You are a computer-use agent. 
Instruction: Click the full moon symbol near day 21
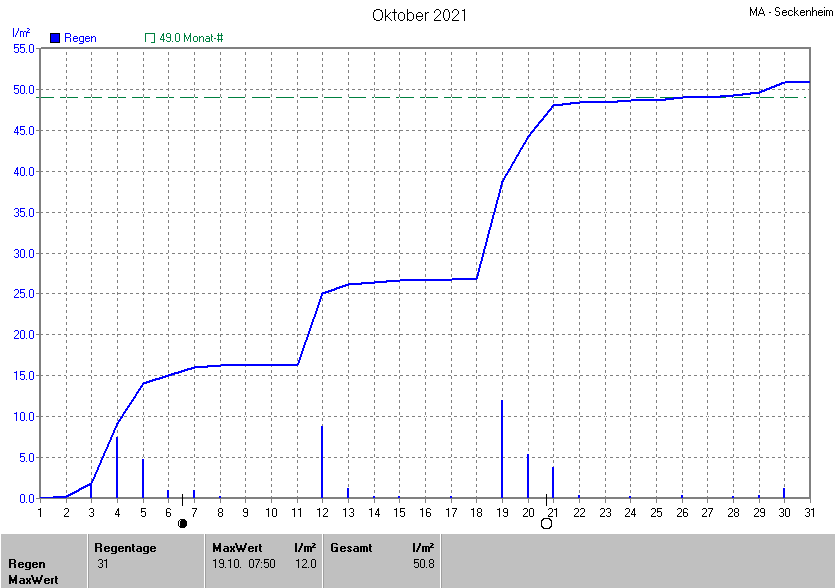[546, 523]
